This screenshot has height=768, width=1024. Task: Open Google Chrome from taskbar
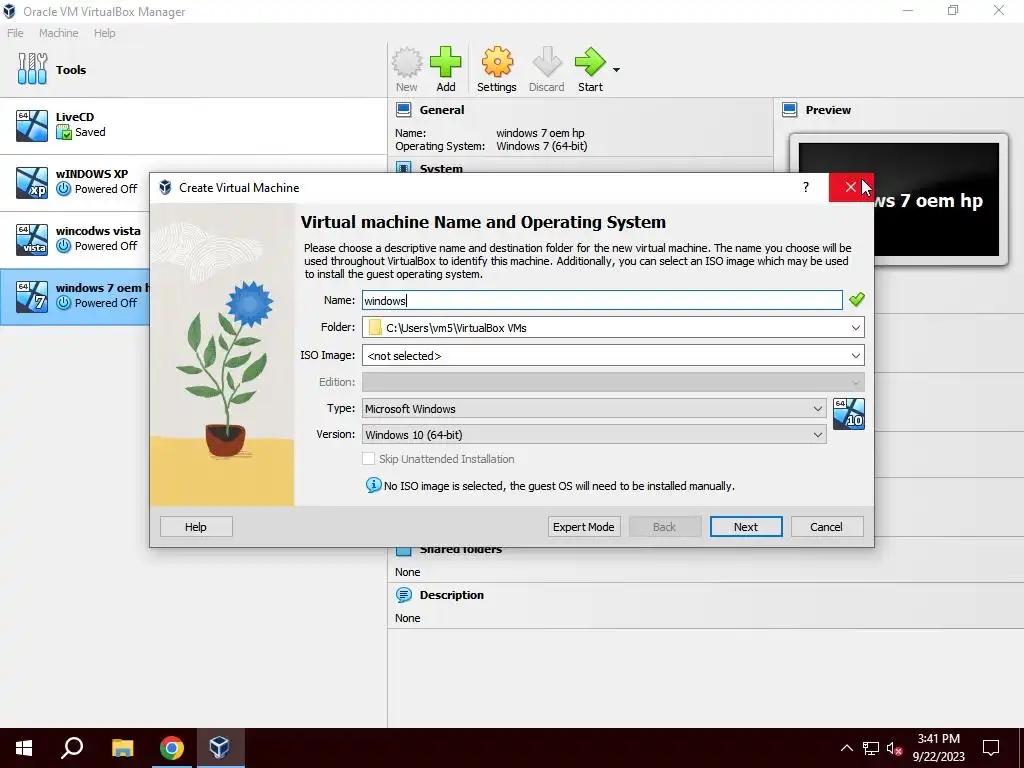(x=172, y=748)
